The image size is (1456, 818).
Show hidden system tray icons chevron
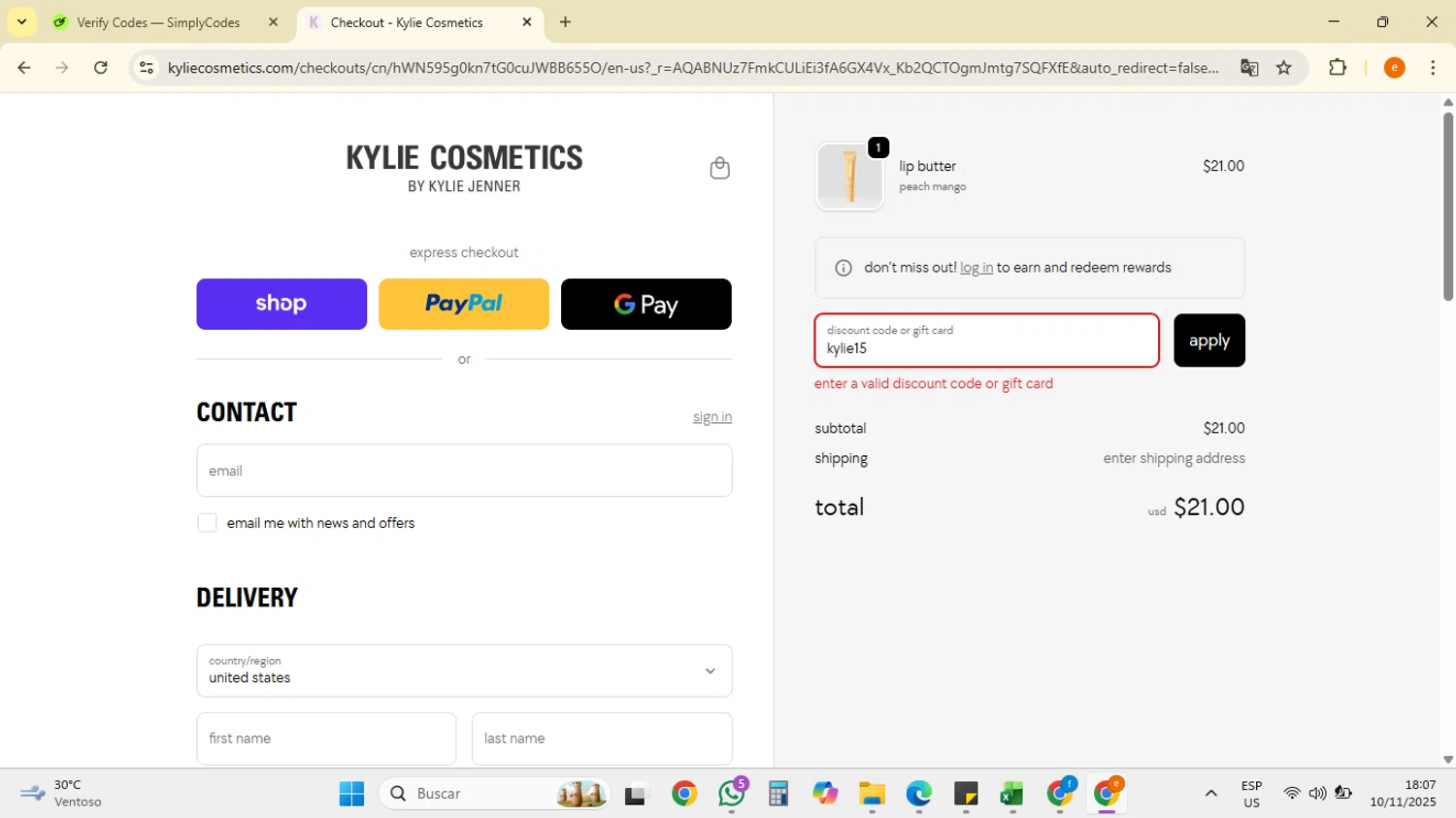(x=1210, y=794)
